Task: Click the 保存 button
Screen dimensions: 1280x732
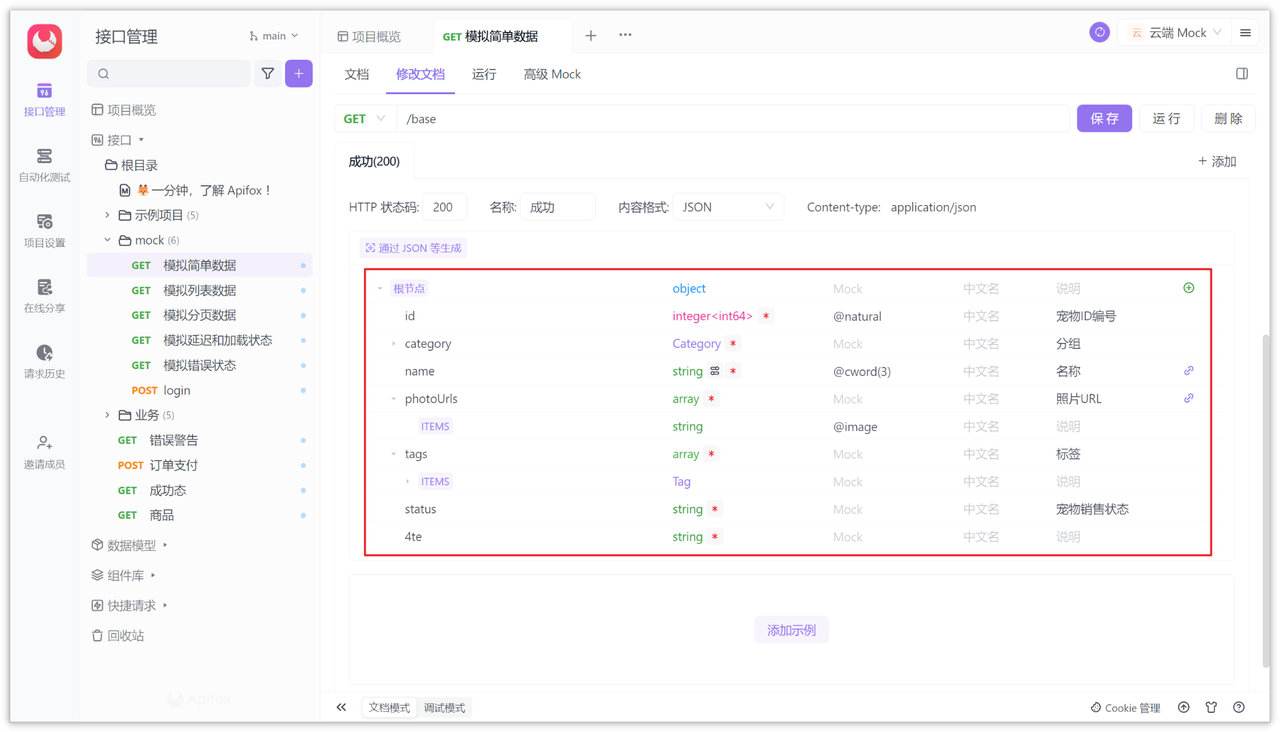Action: pos(1104,118)
